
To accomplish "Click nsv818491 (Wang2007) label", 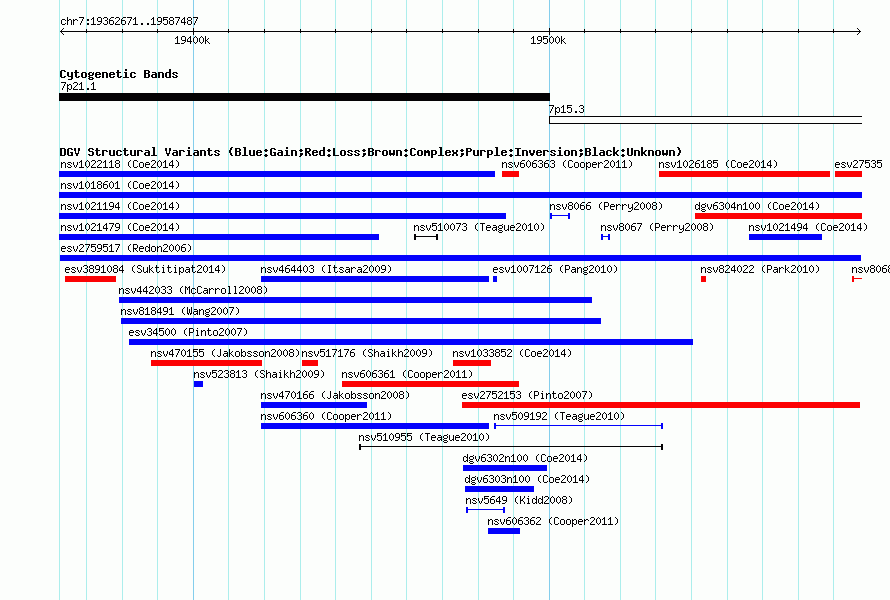I will [x=180, y=311].
